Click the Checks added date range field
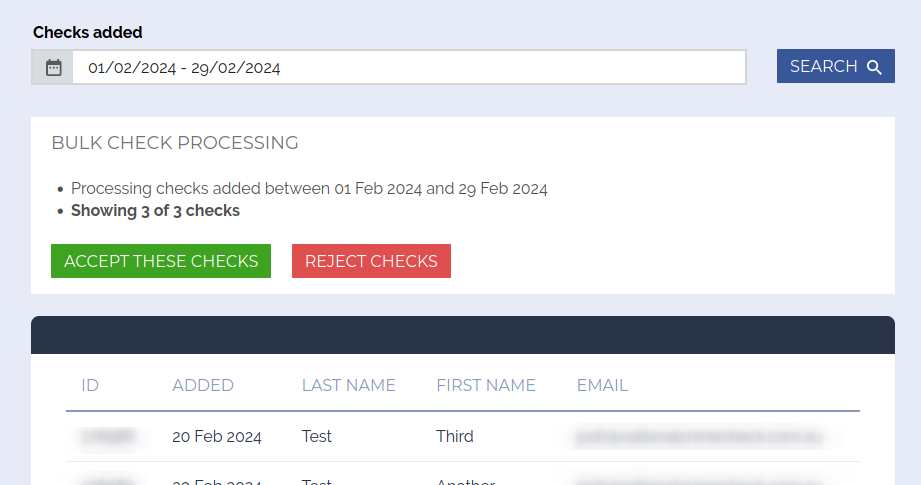 tap(408, 68)
